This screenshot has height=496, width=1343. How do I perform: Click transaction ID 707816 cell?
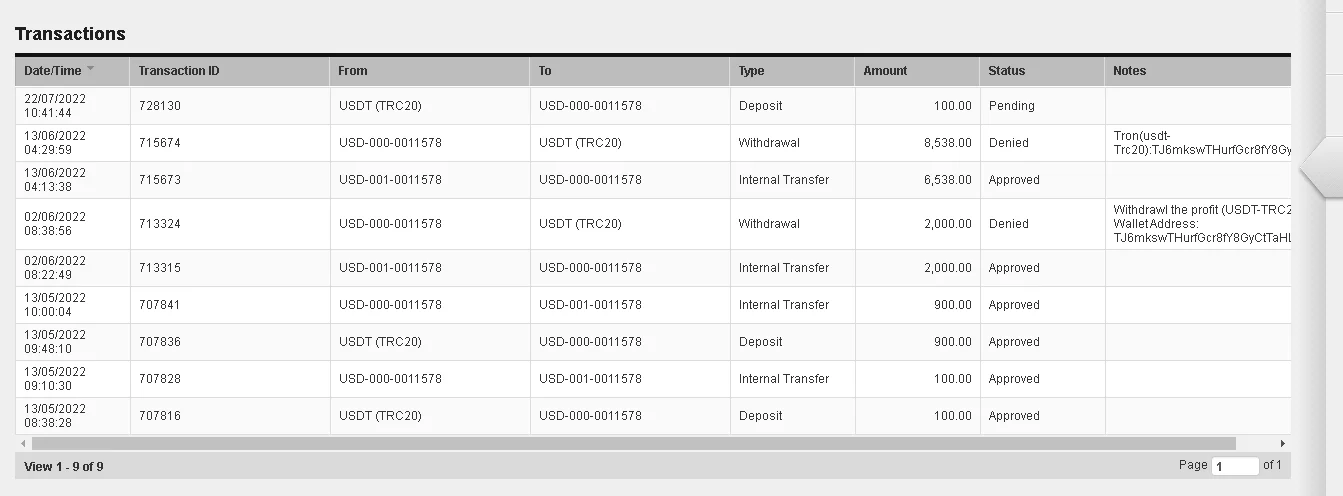(x=160, y=416)
